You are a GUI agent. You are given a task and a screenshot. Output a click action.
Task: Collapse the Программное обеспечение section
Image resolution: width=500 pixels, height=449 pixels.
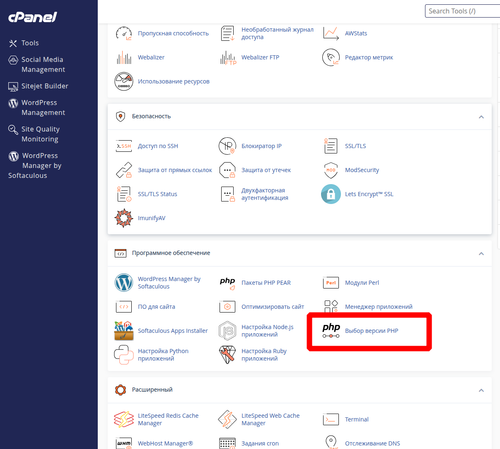[481, 253]
